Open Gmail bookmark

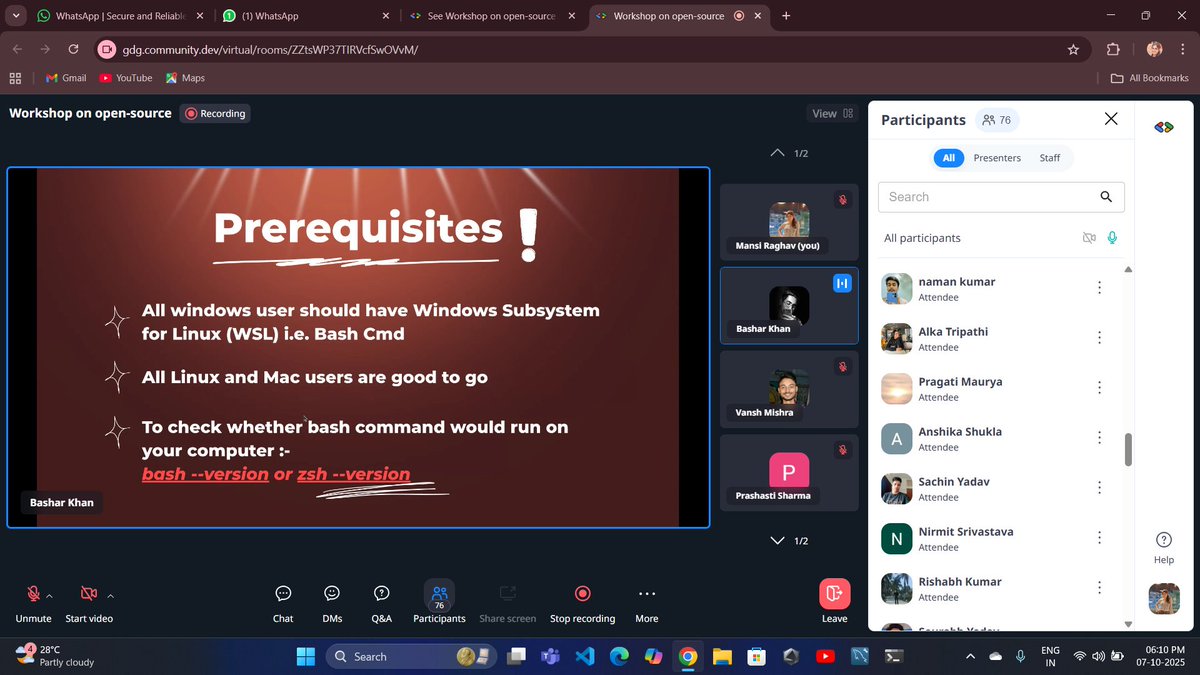pos(66,78)
